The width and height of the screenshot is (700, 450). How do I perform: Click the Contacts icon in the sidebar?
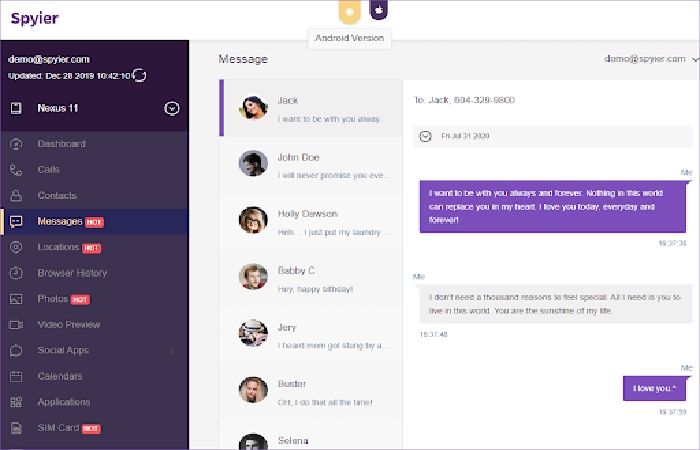[x=16, y=196]
